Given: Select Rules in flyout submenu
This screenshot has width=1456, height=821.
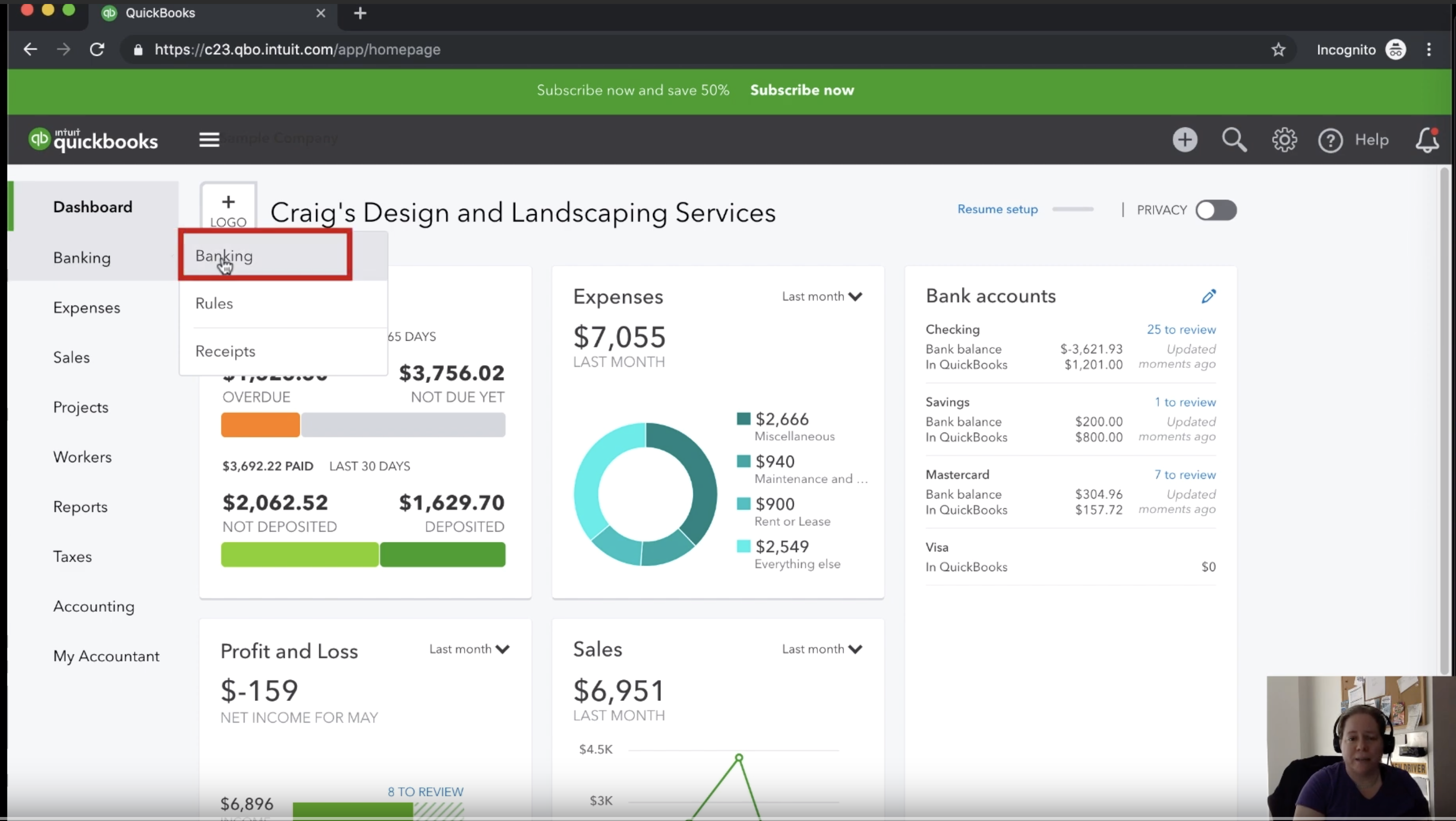Looking at the screenshot, I should (283, 304).
